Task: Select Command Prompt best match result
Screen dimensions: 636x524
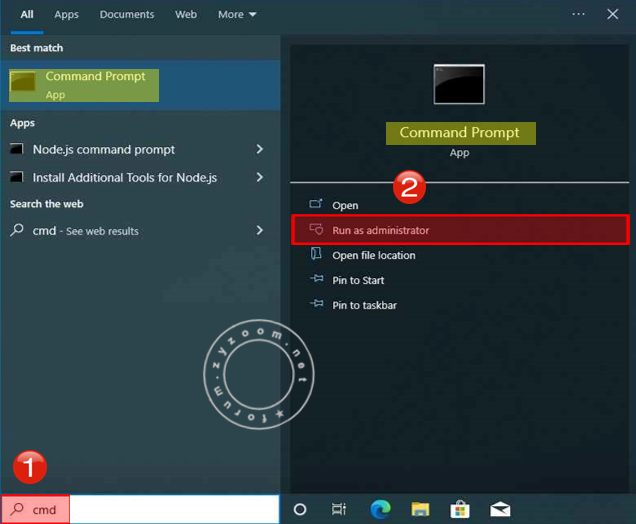Action: coord(140,85)
